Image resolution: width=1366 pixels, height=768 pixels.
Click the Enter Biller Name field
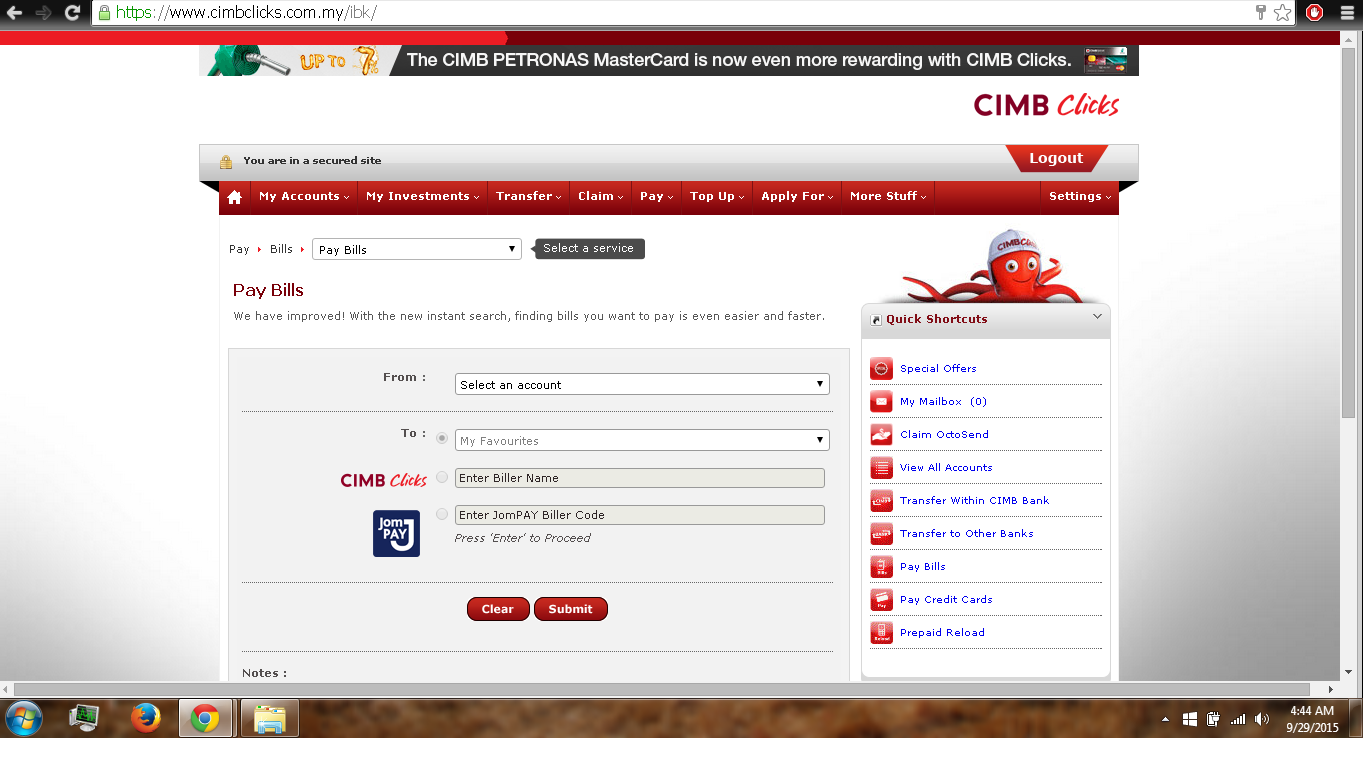(640, 478)
